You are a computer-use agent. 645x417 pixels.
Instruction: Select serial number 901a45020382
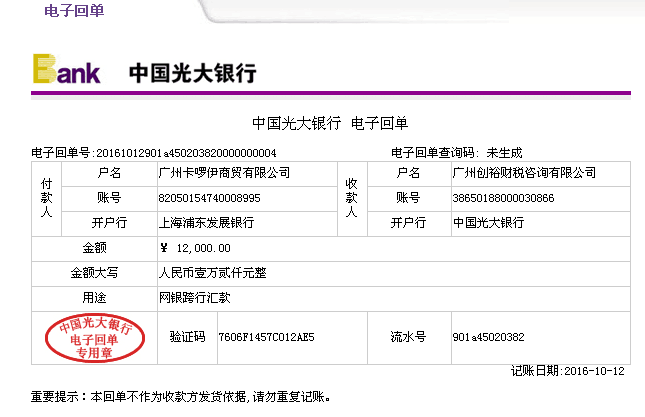click(489, 337)
